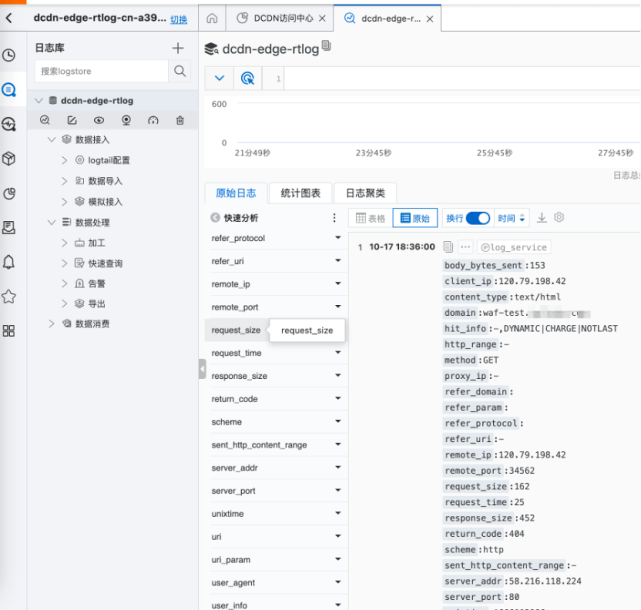Click the 搜索logstore search input field

100,71
